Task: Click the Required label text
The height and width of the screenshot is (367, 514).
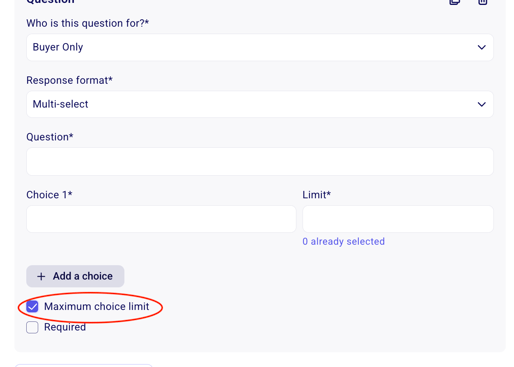Action: [65, 327]
